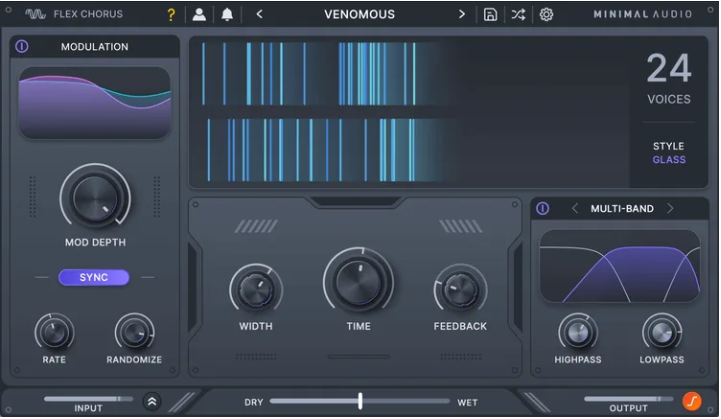Image resolution: width=721 pixels, height=419 pixels.
Task: Go to the previous preset arrow
Action: [260, 15]
